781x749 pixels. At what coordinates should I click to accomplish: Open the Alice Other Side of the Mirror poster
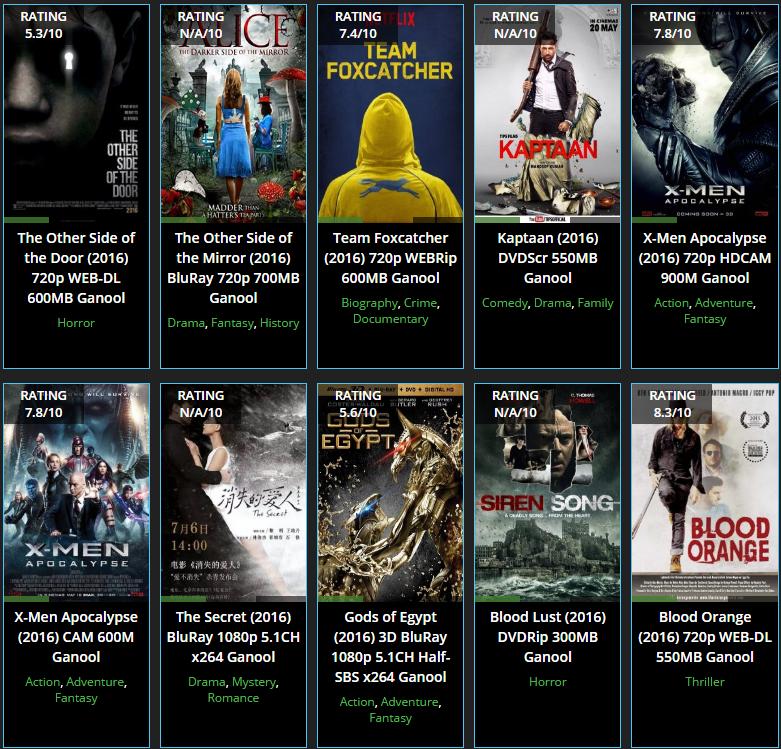coord(233,114)
